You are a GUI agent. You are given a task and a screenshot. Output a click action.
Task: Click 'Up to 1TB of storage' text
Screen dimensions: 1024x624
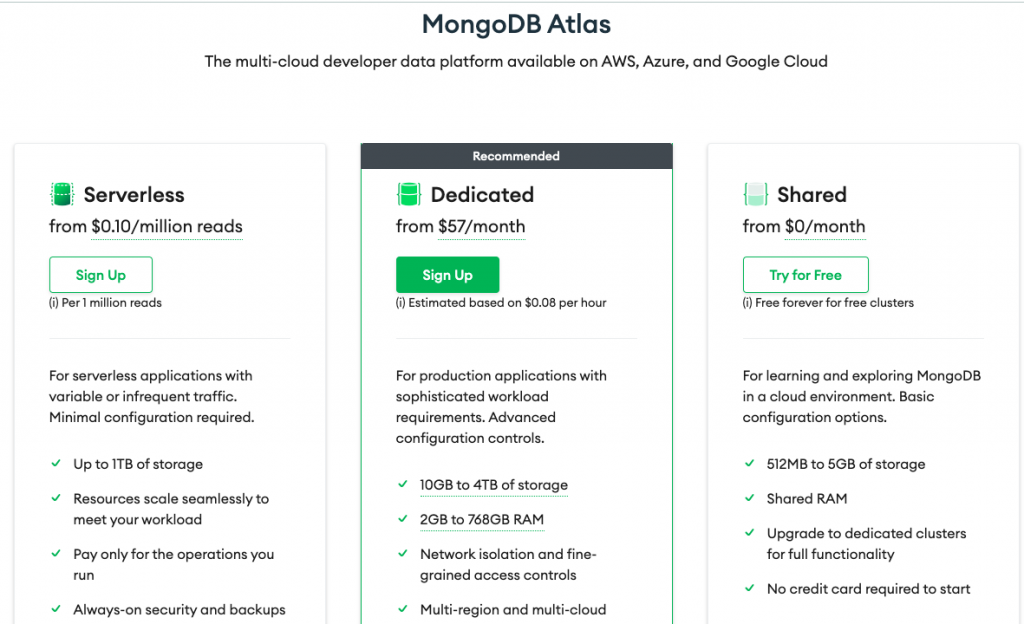[138, 464]
